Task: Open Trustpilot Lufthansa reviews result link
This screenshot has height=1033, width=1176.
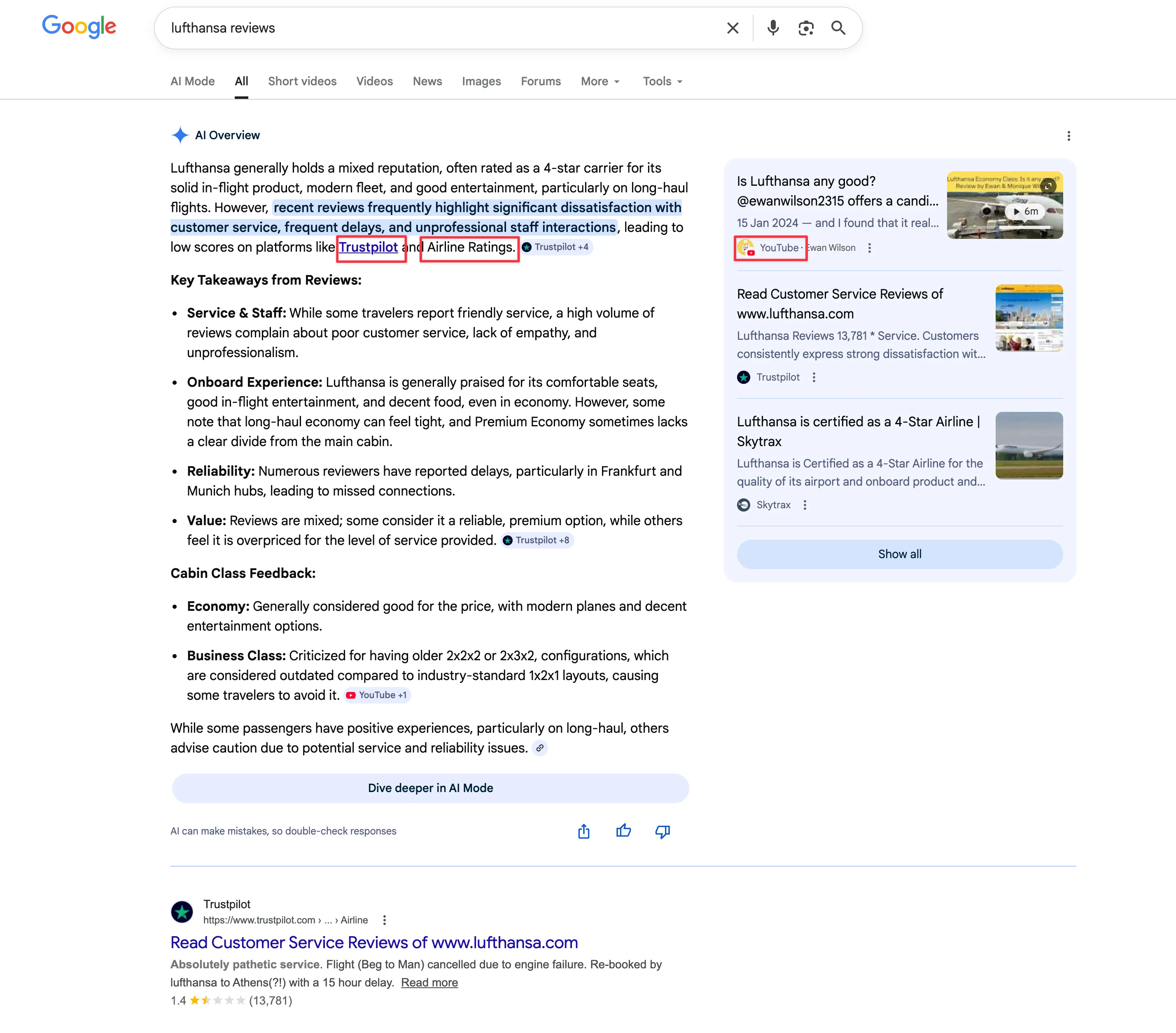Action: click(374, 942)
